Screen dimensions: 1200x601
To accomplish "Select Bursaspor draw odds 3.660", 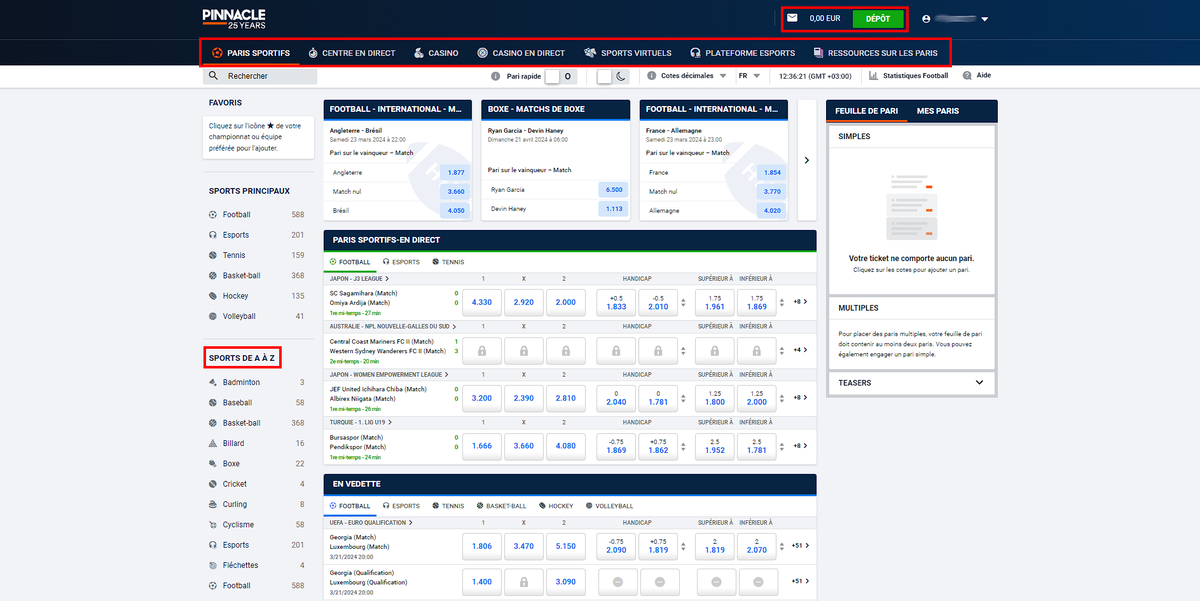I will pos(524,446).
